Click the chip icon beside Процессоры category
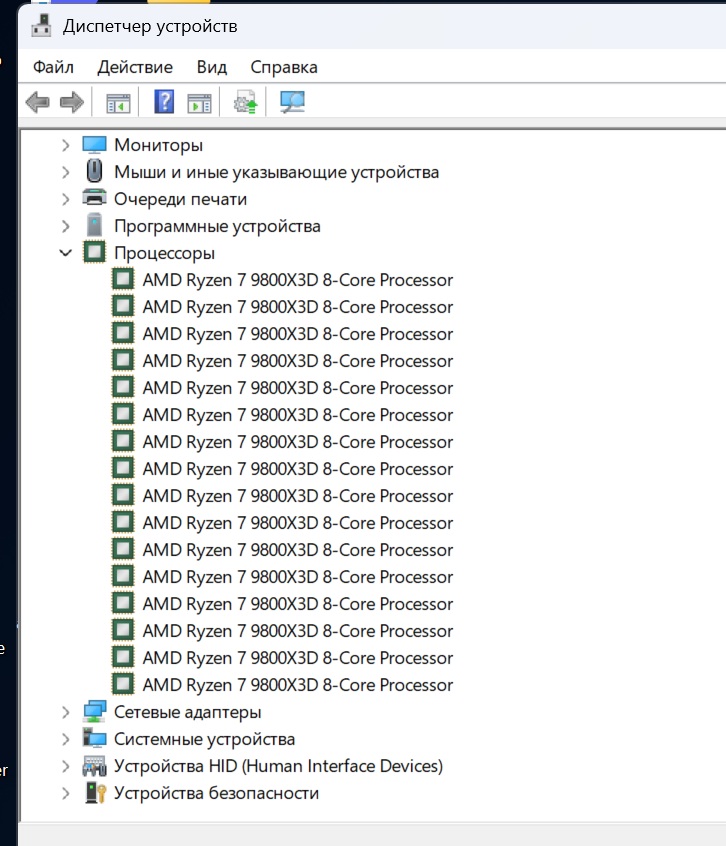 pos(94,252)
